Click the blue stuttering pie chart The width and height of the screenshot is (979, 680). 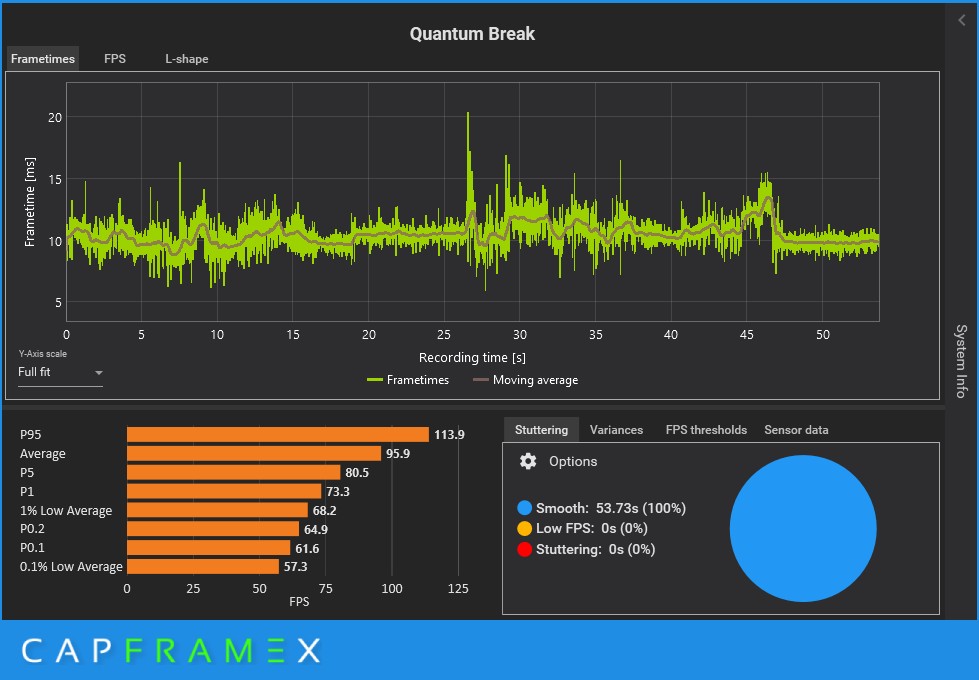803,528
